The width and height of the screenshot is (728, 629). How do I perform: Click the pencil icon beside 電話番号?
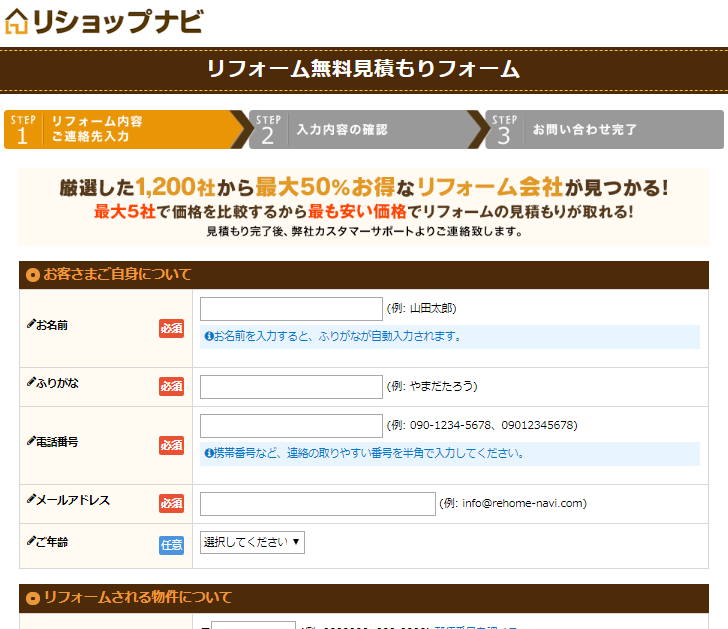click(x=31, y=441)
